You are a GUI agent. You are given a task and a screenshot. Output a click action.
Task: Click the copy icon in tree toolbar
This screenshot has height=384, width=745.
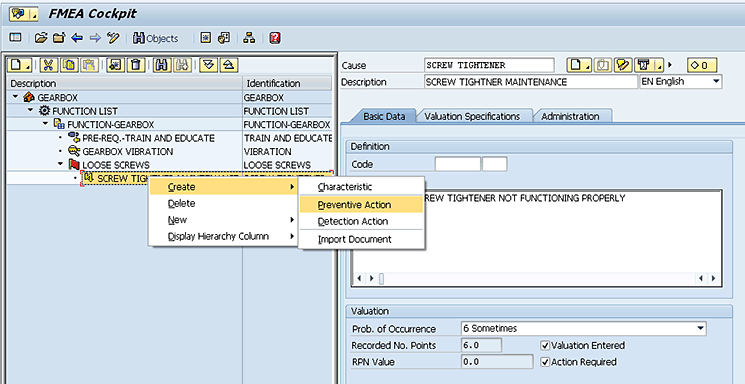[69, 65]
